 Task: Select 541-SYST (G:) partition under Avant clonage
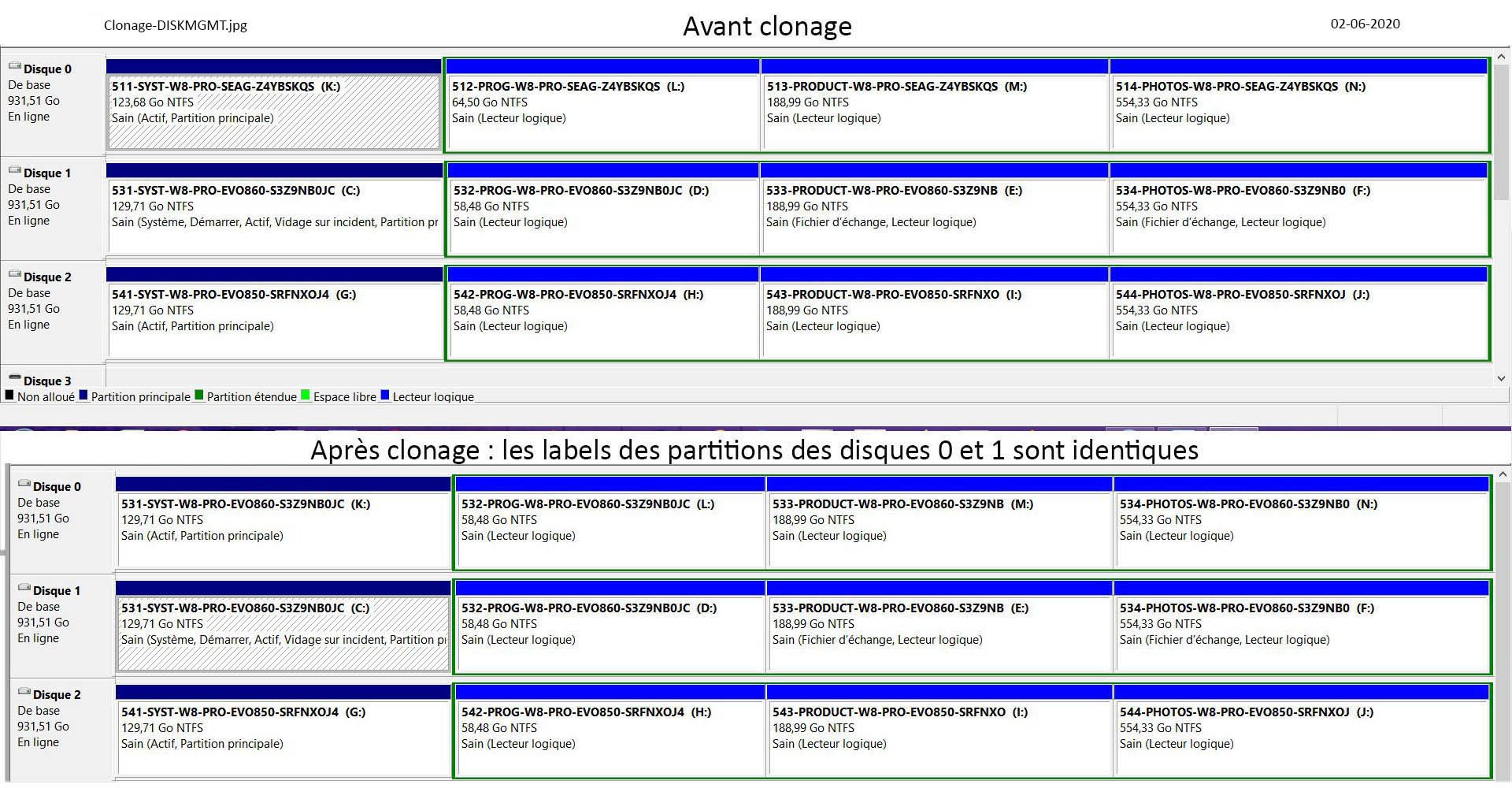(274, 313)
